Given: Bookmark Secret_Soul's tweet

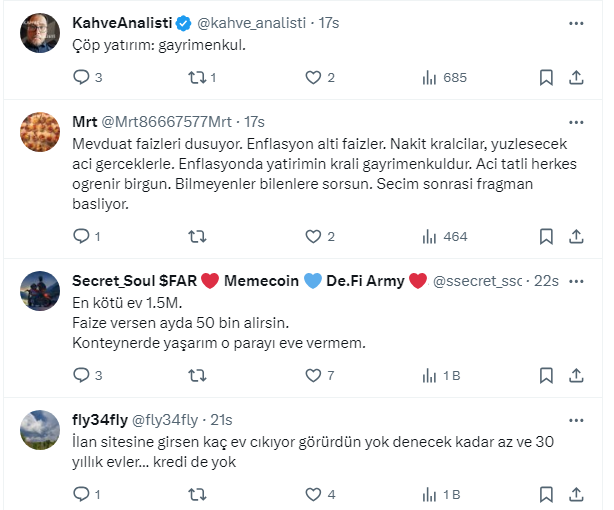Looking at the screenshot, I should 546,376.
